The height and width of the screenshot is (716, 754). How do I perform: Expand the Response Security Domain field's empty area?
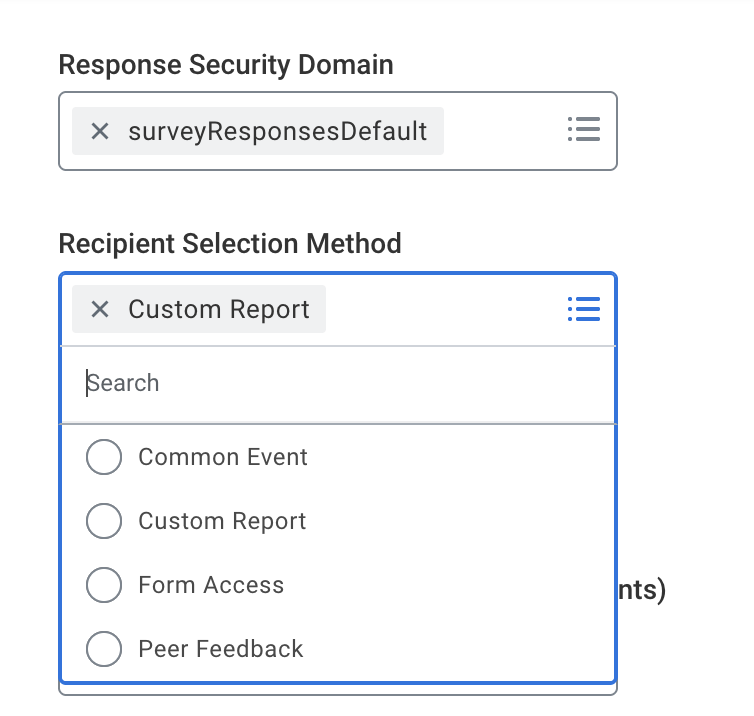(x=500, y=131)
